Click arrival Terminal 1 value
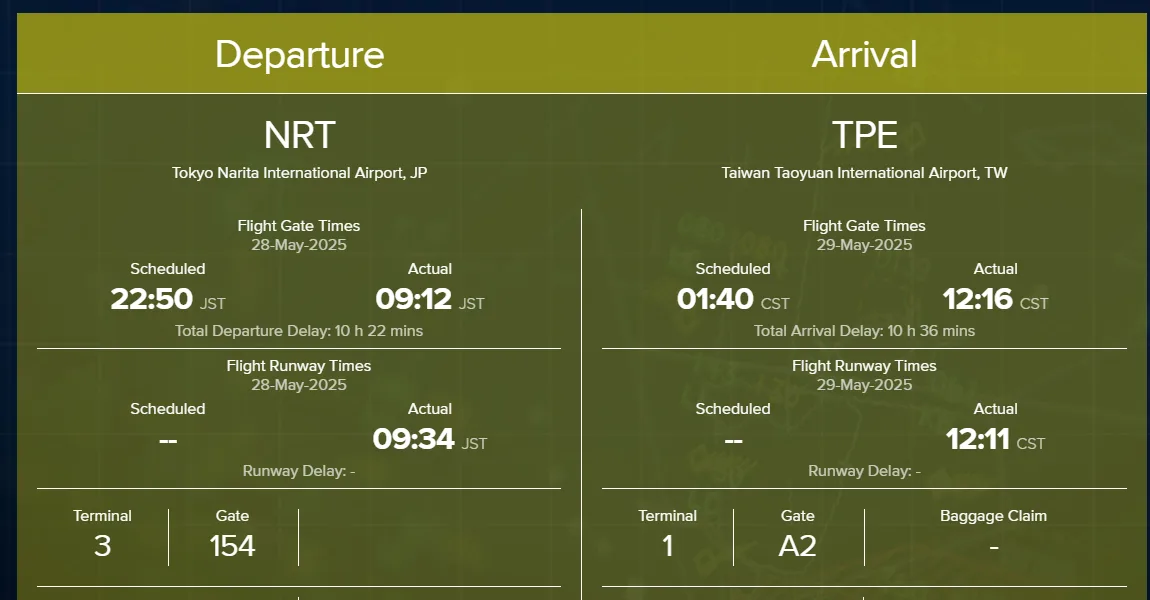The width and height of the screenshot is (1150, 600). 667,546
